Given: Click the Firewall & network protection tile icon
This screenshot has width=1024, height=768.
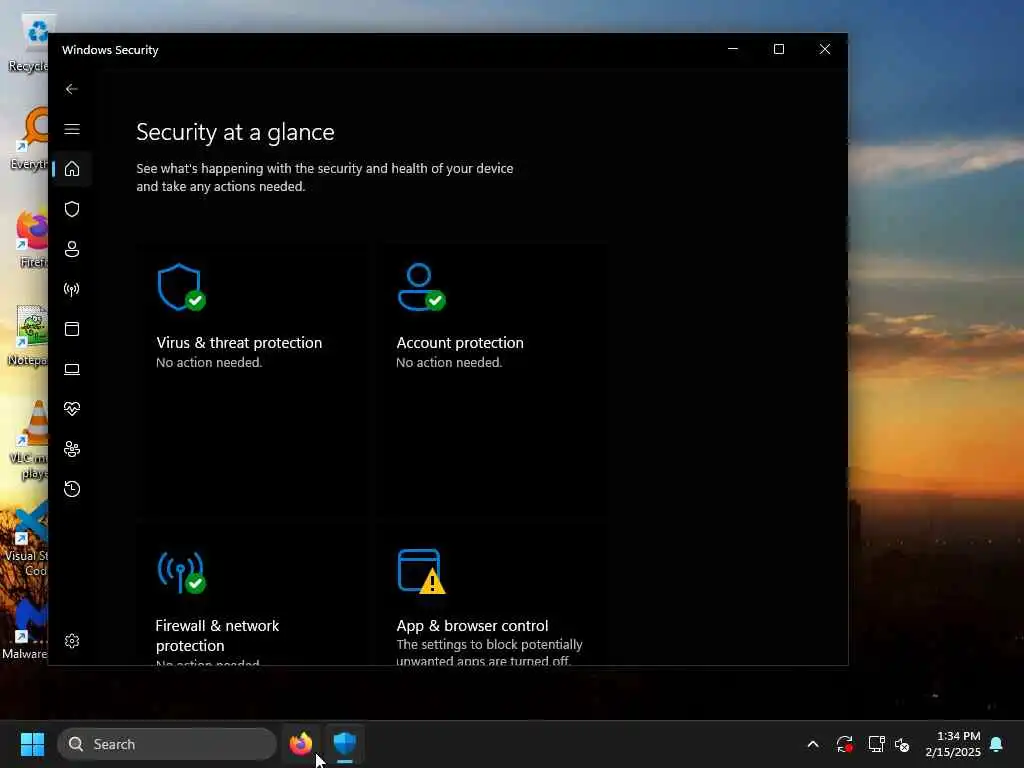Looking at the screenshot, I should [181, 573].
